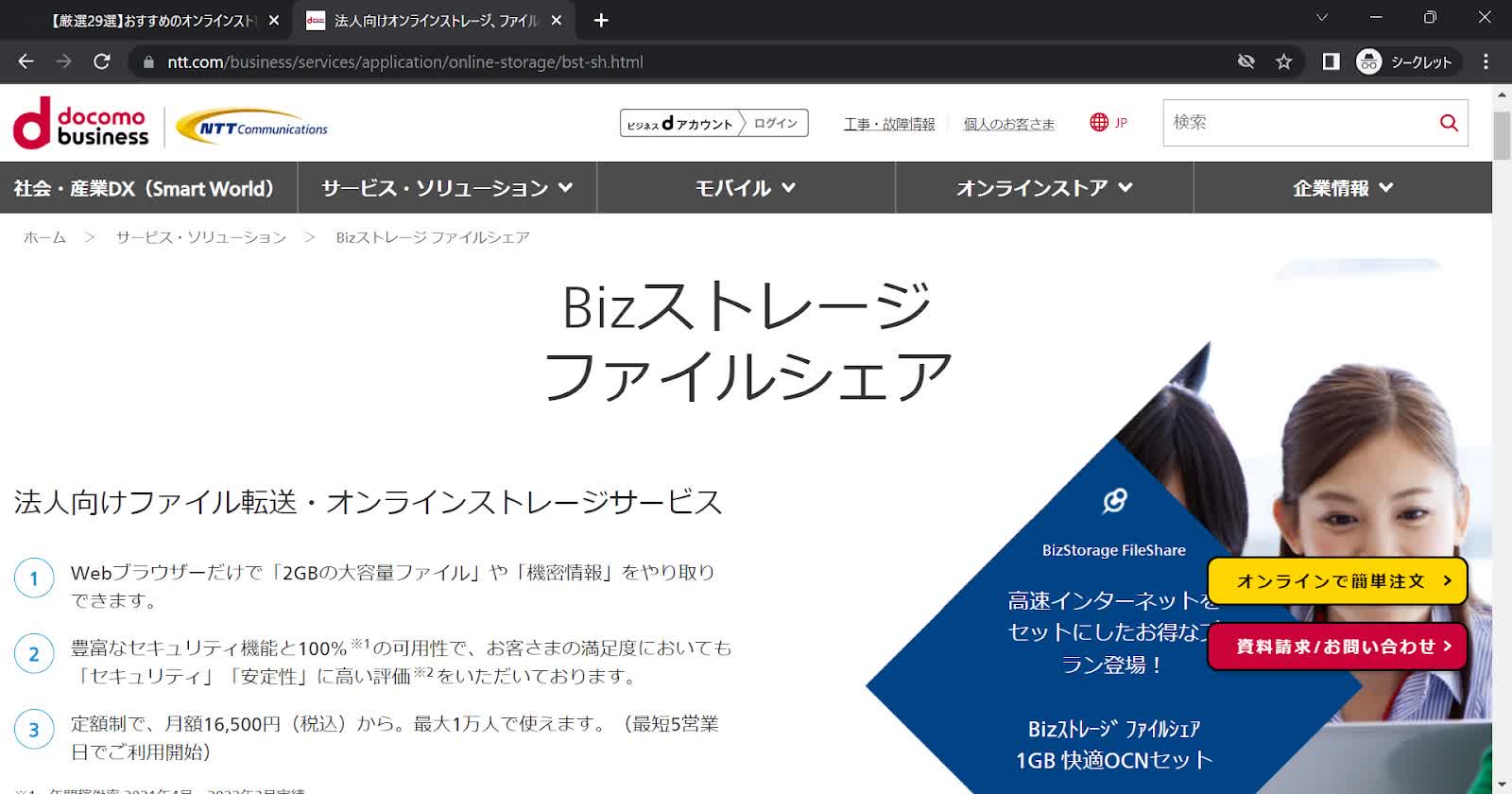
Task: Click the browser address bar URL
Action: tap(405, 61)
